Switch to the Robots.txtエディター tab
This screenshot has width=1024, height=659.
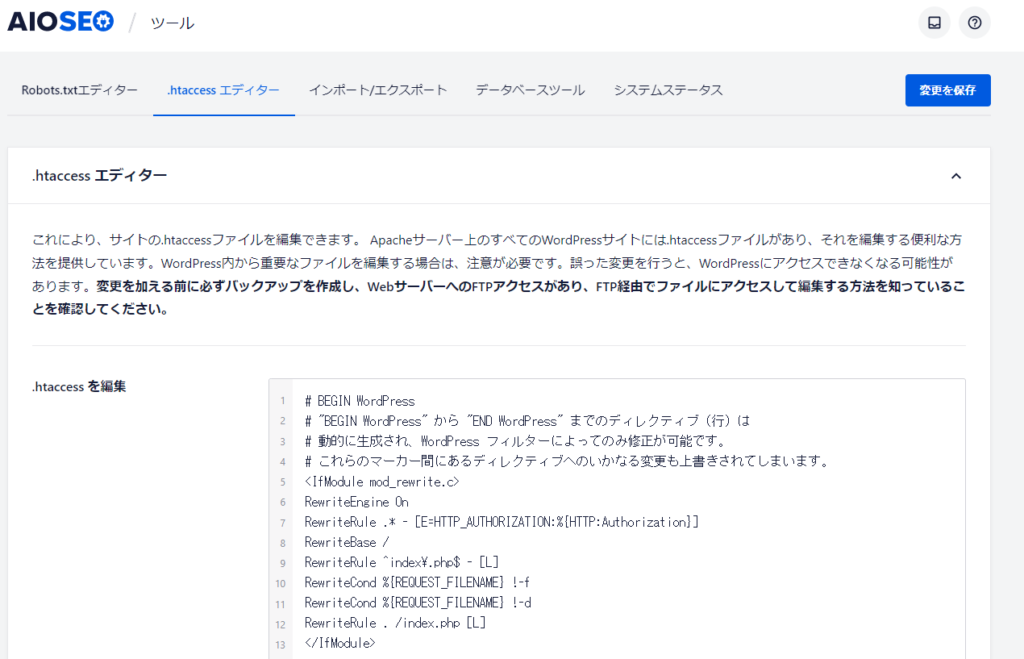click(x=80, y=90)
